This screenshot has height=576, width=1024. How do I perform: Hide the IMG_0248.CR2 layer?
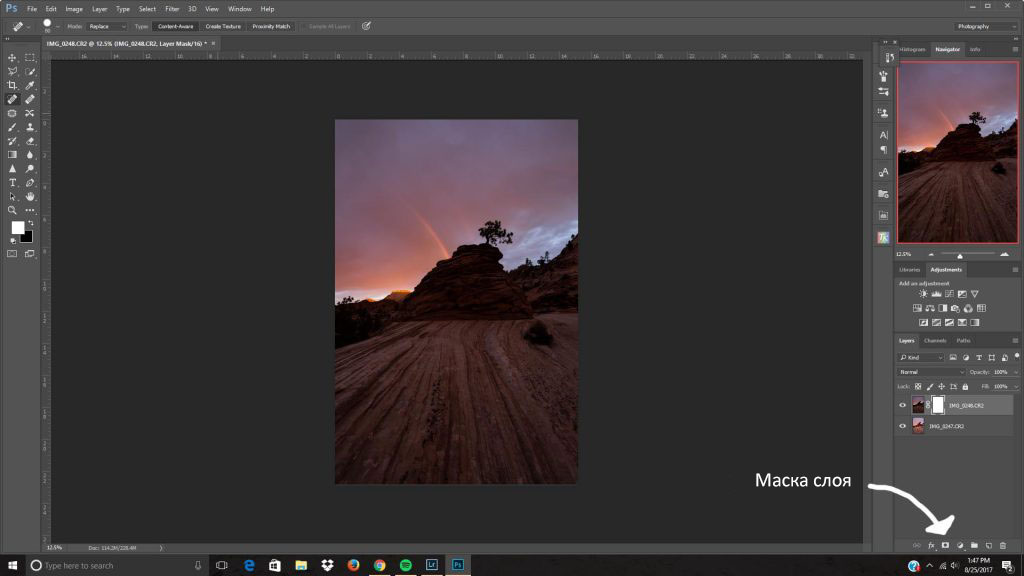click(x=903, y=405)
